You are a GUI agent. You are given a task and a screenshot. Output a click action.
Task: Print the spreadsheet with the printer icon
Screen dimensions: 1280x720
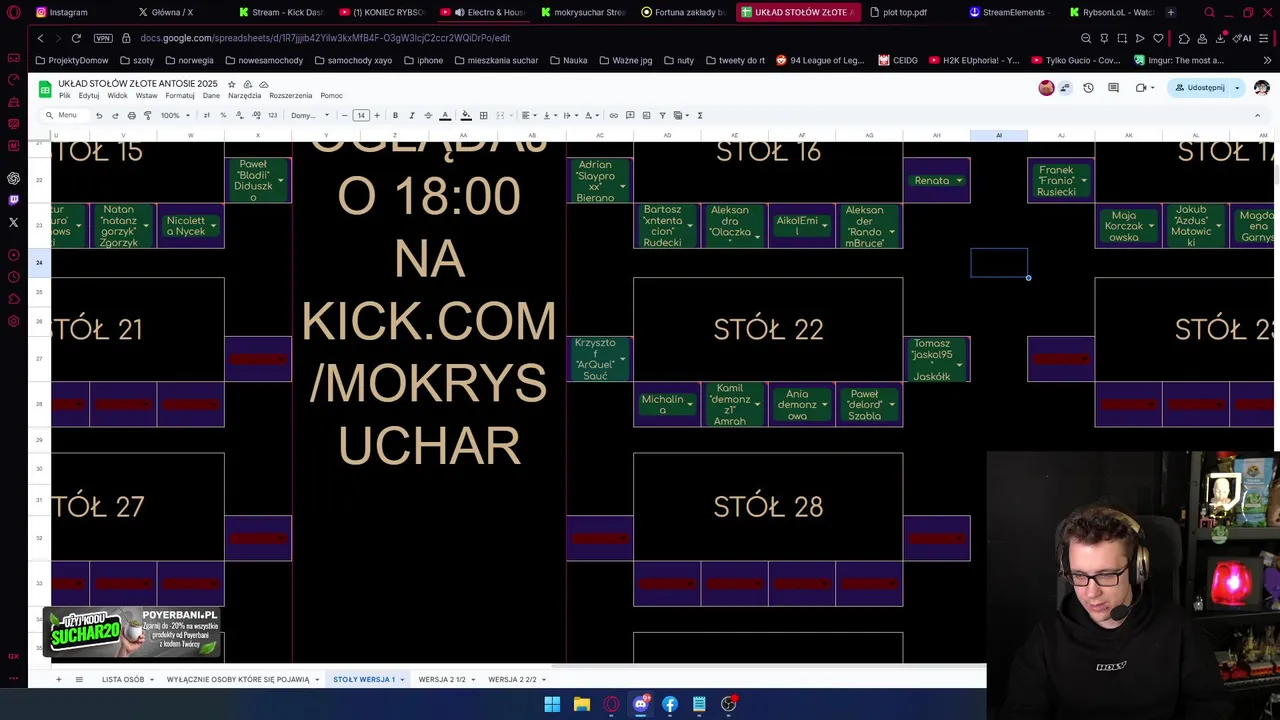pos(131,115)
